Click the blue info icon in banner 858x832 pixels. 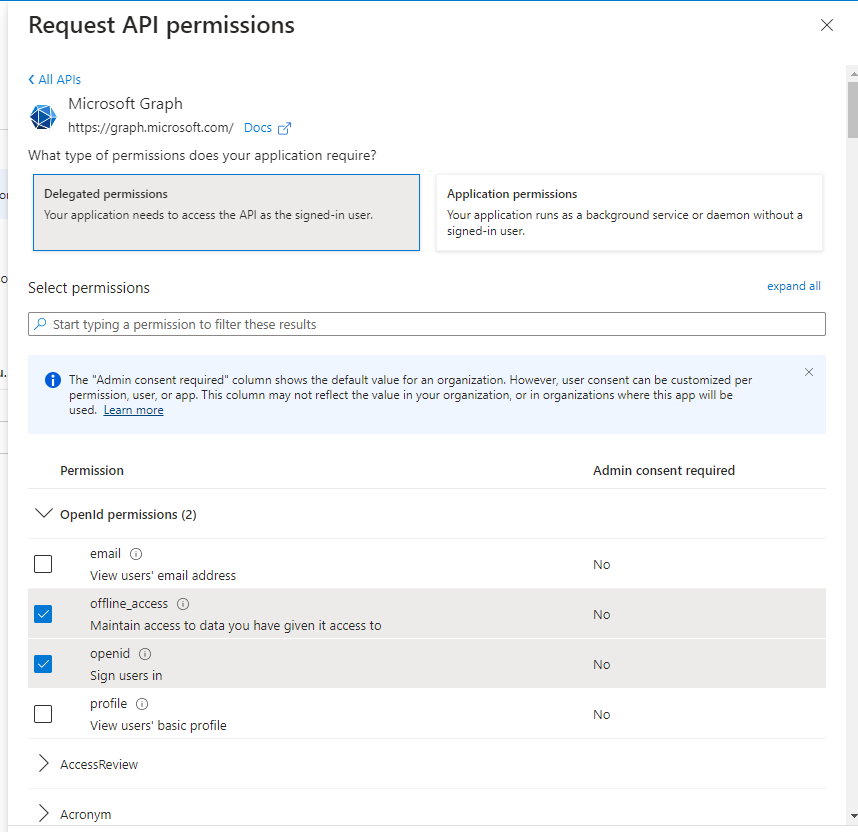(x=52, y=380)
